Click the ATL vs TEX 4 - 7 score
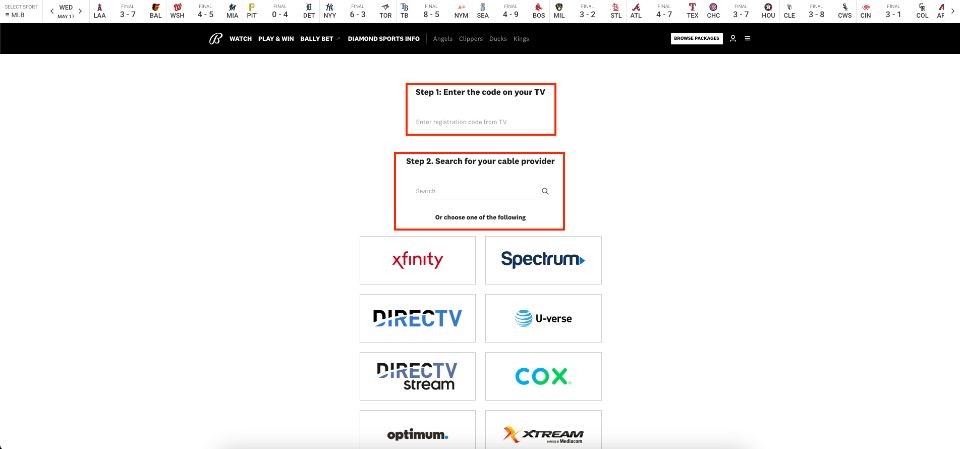Viewport: 960px width, 449px height. click(x=664, y=14)
